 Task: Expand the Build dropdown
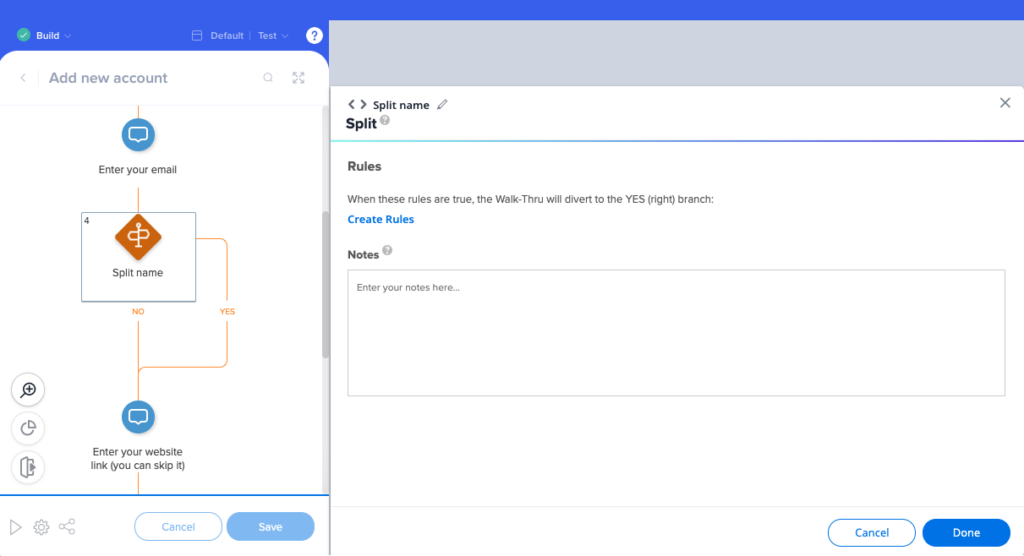45,36
